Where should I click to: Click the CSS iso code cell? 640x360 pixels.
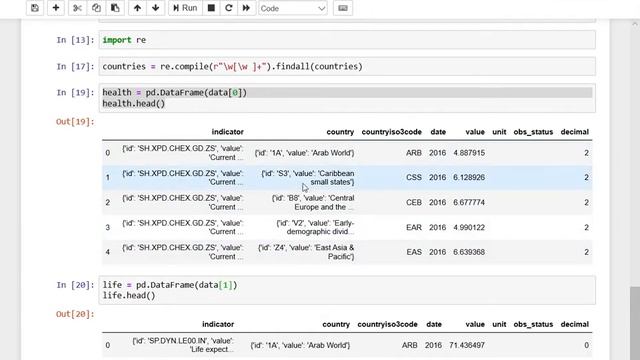[x=414, y=178]
